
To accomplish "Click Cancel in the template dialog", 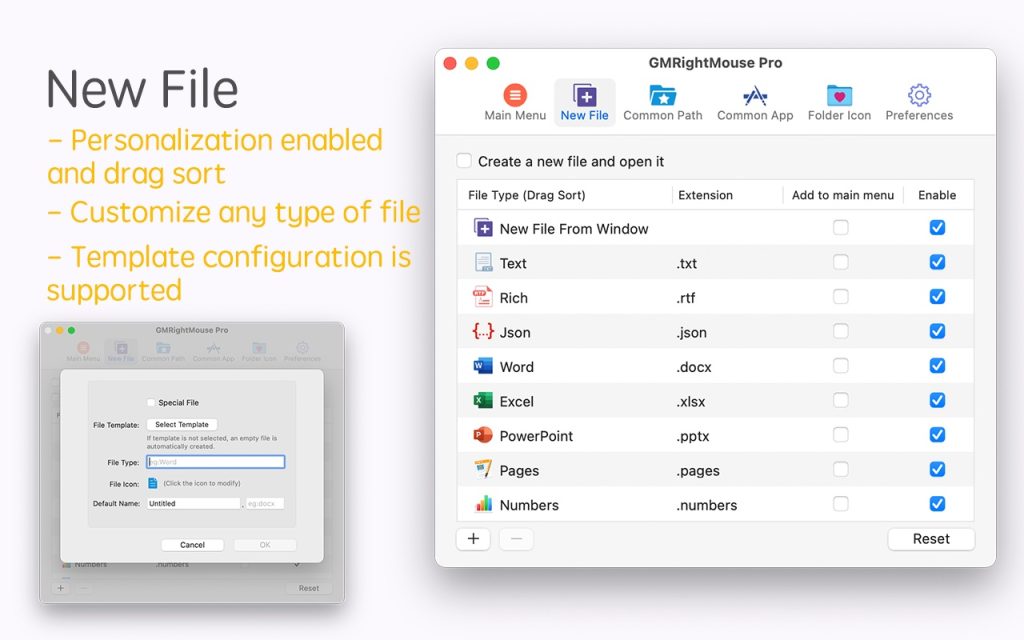I will point(192,544).
